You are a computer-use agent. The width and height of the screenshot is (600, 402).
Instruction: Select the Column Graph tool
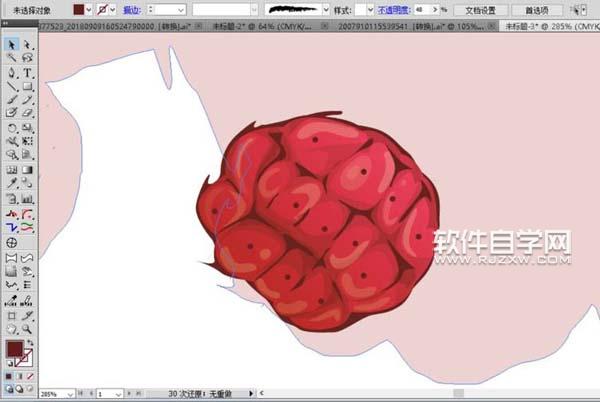pyautogui.click(x=27, y=199)
